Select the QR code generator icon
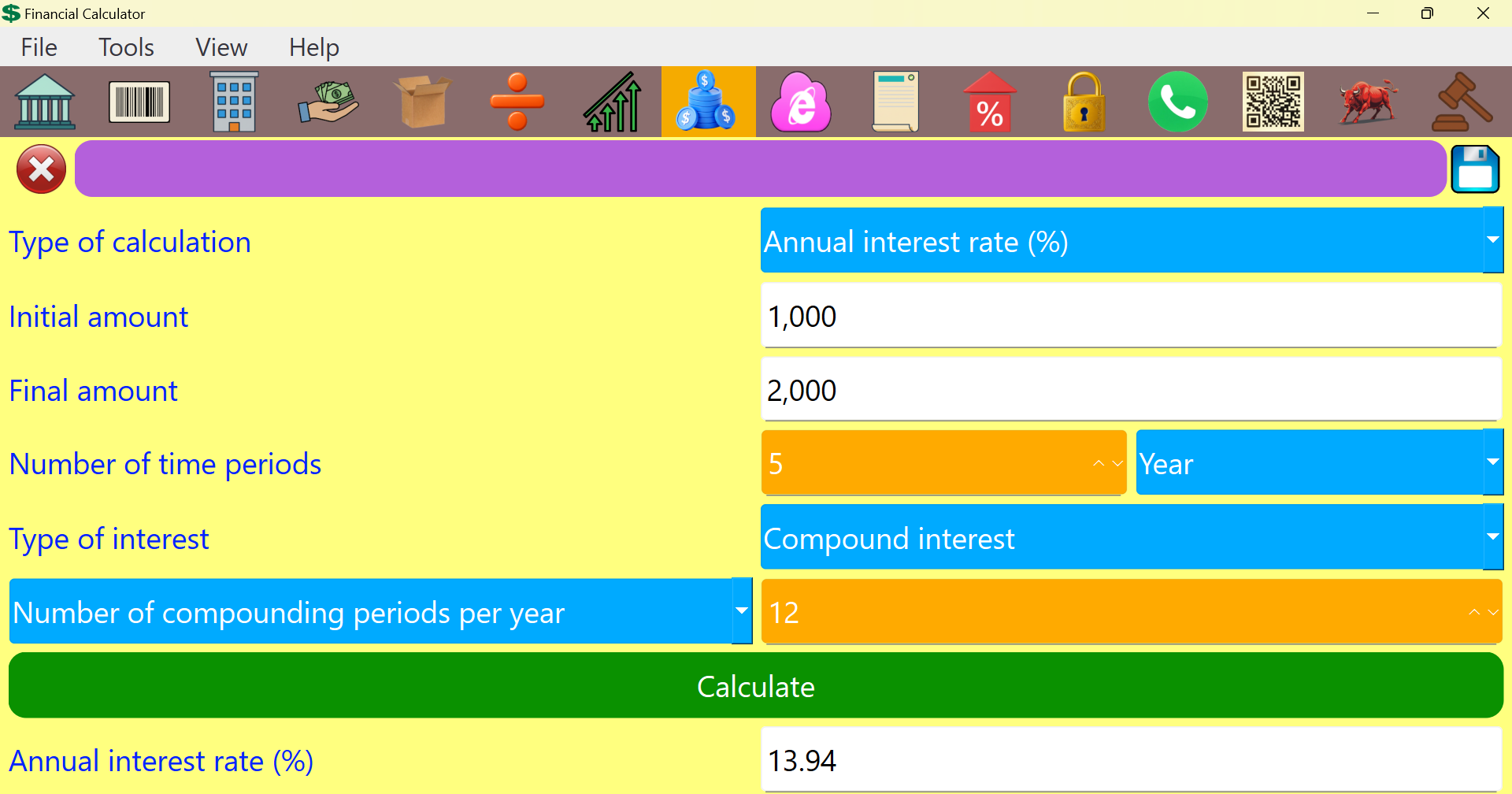This screenshot has width=1512, height=794. click(x=1273, y=102)
